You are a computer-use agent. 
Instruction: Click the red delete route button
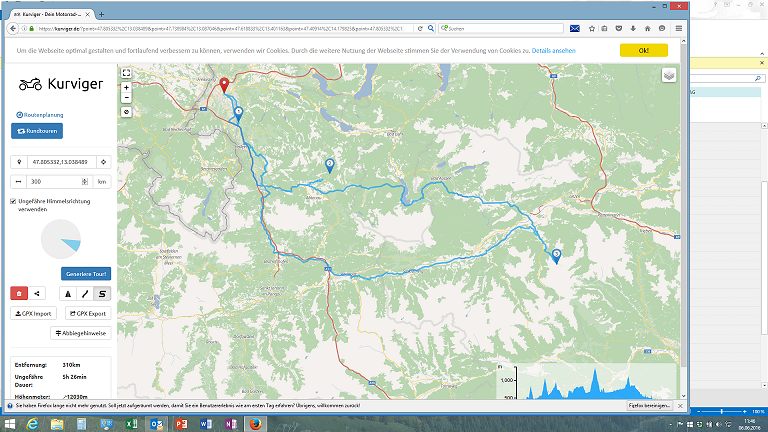pos(19,293)
